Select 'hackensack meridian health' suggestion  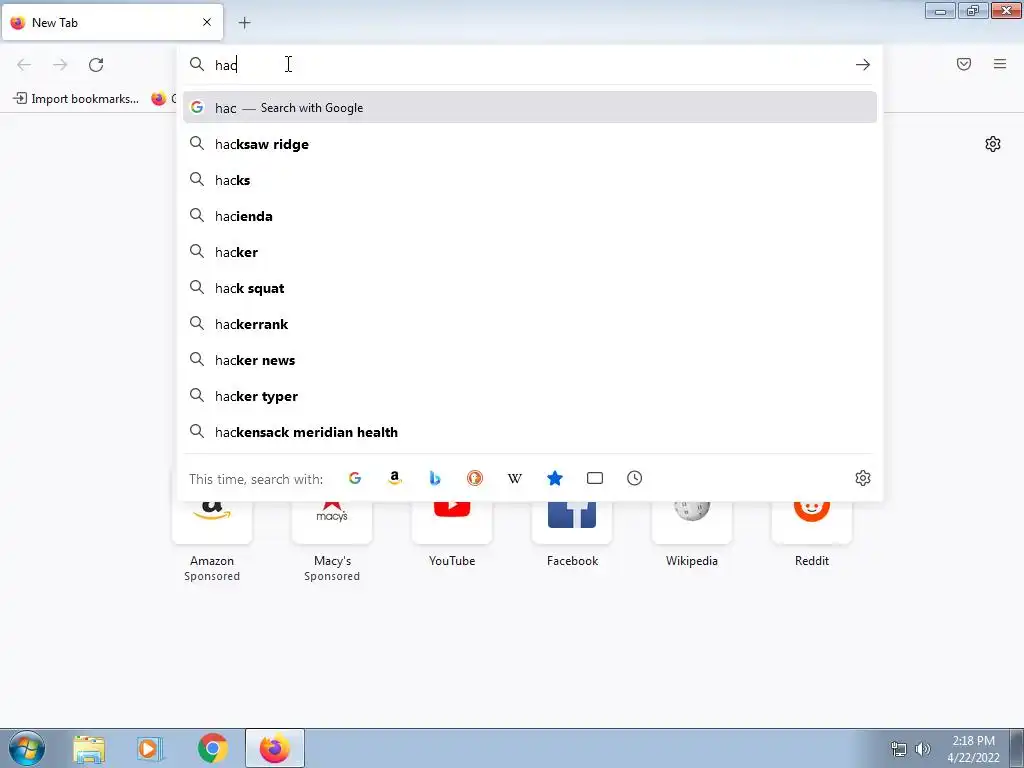[x=530, y=432]
